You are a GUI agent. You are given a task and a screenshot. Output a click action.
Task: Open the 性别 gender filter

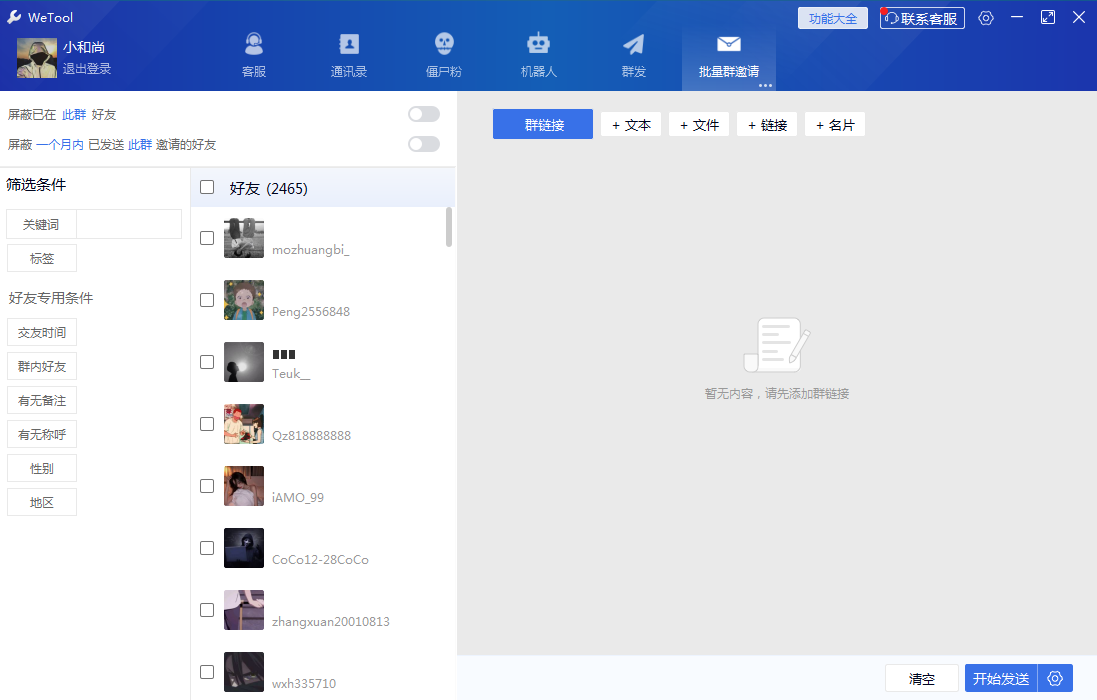coord(41,468)
